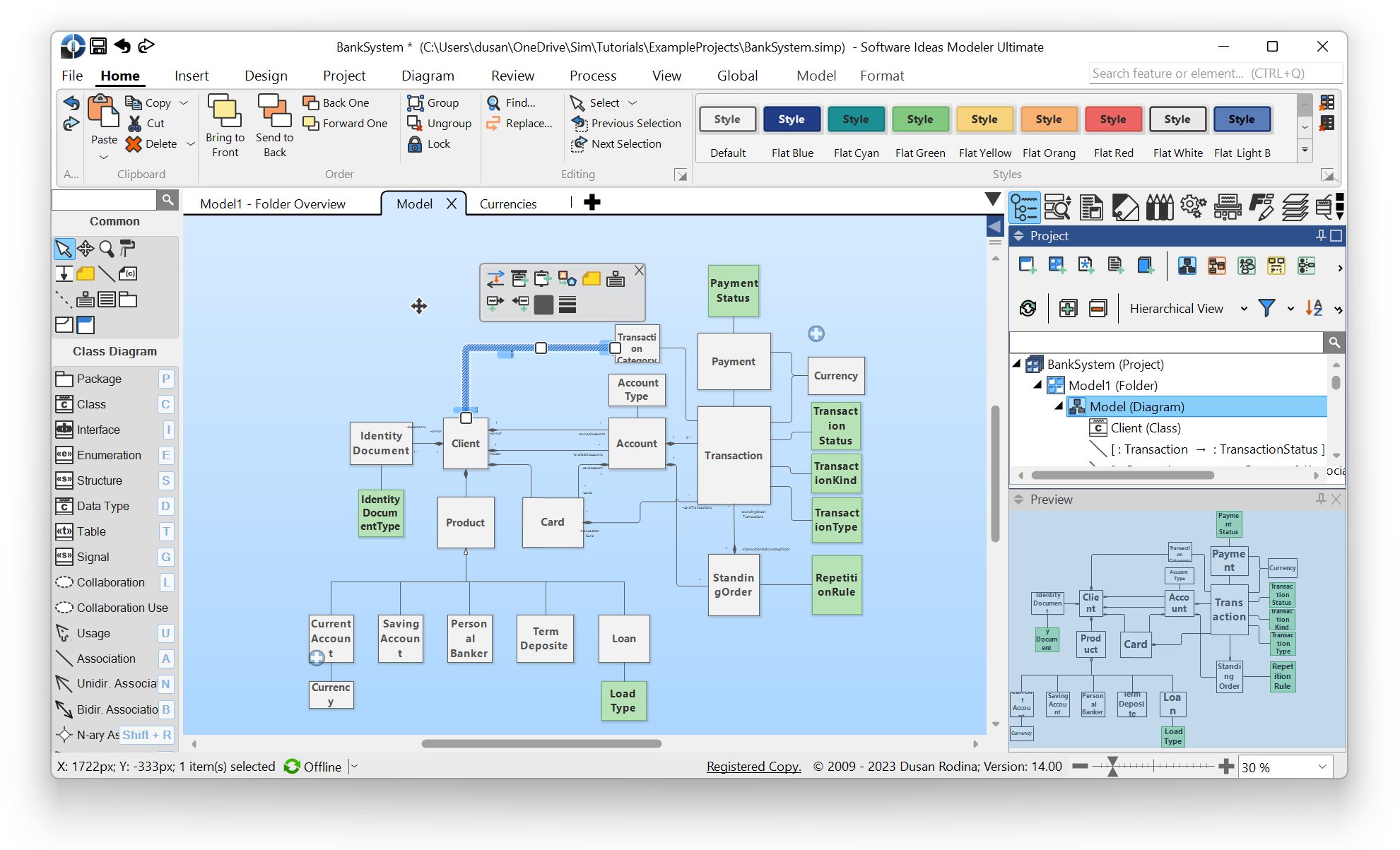Image resolution: width=1400 pixels, height=850 pixels.
Task: Click Find... in Editing group
Action: pos(512,102)
